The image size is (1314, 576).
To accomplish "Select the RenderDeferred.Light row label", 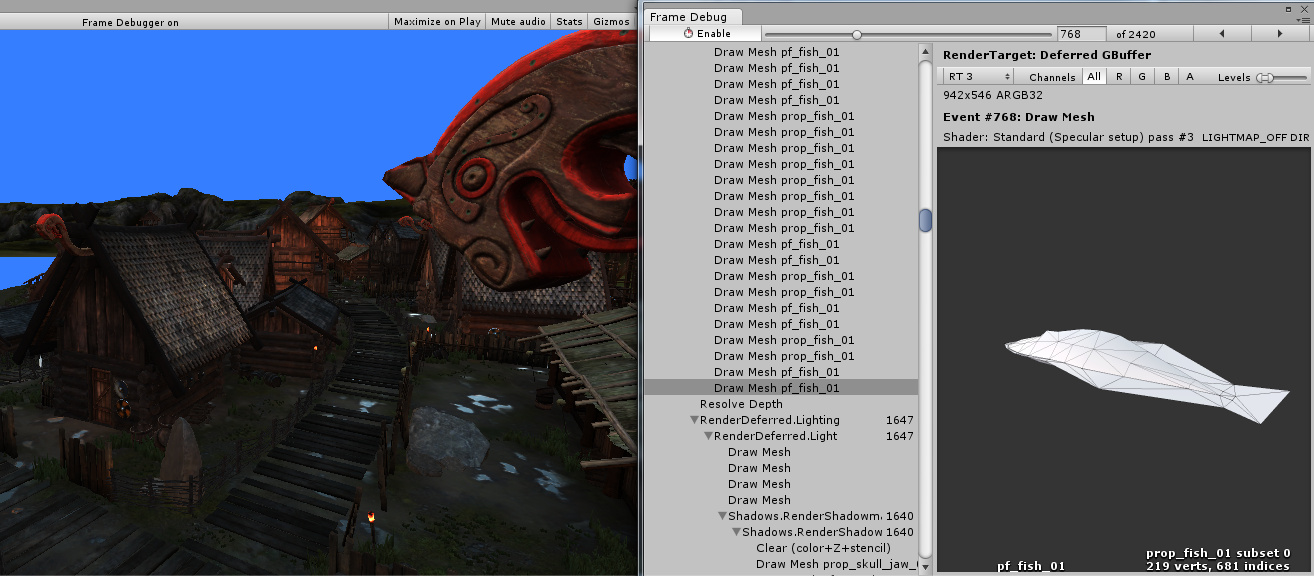I will [776, 436].
